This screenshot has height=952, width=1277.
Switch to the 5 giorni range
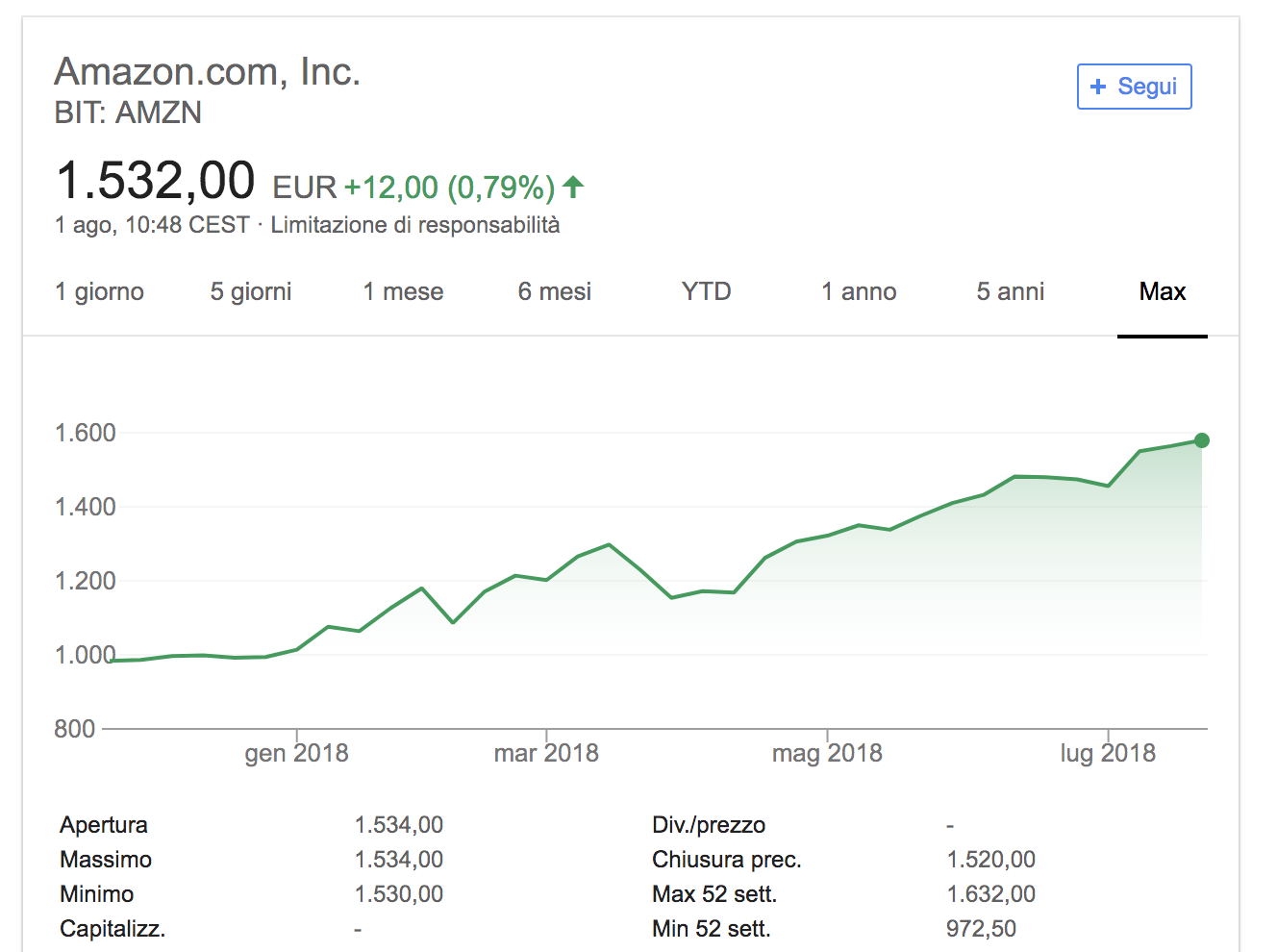(x=251, y=291)
